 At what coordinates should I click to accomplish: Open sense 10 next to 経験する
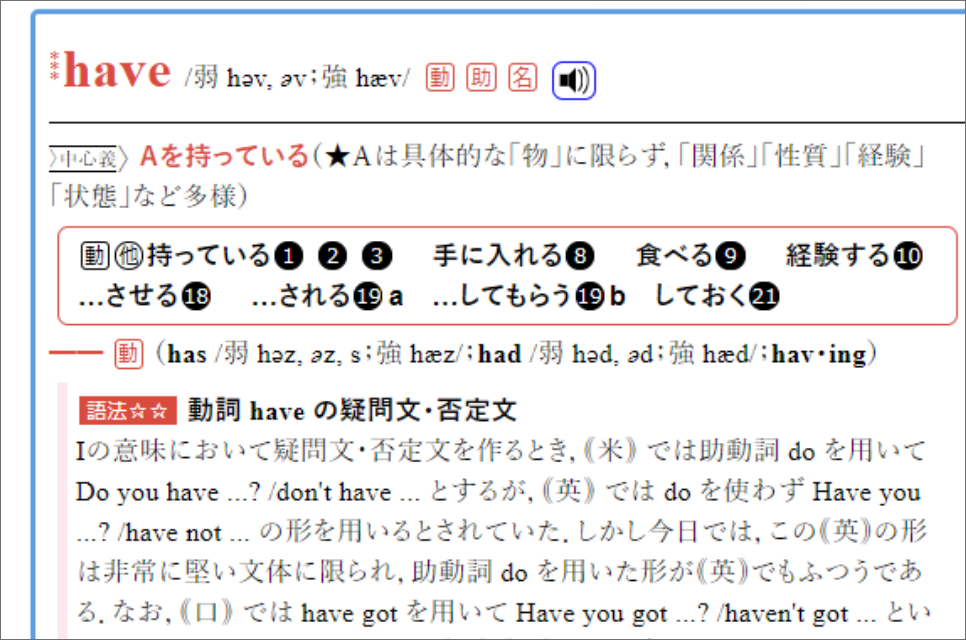tap(908, 256)
